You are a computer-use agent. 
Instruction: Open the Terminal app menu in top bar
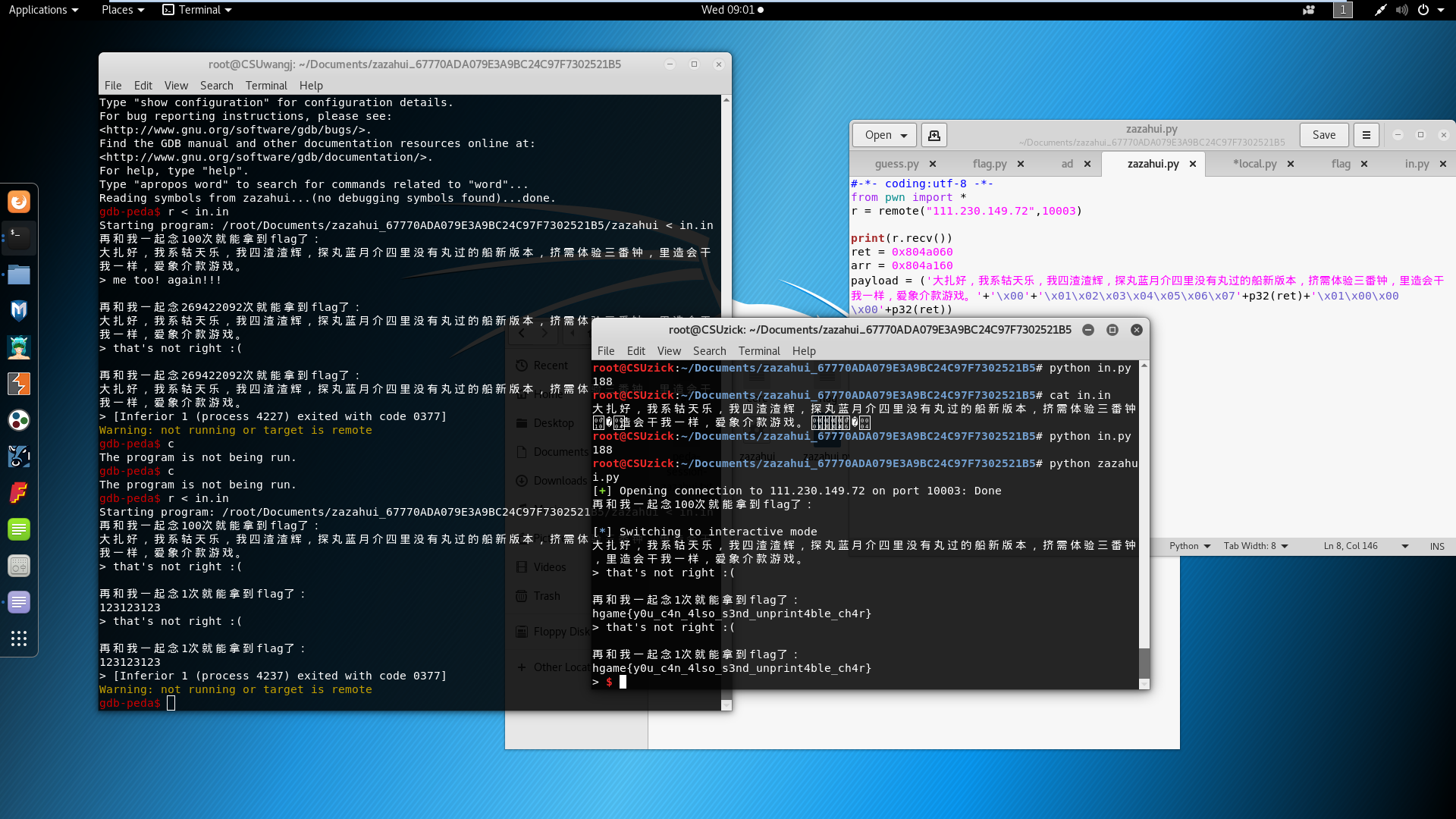[x=197, y=10]
